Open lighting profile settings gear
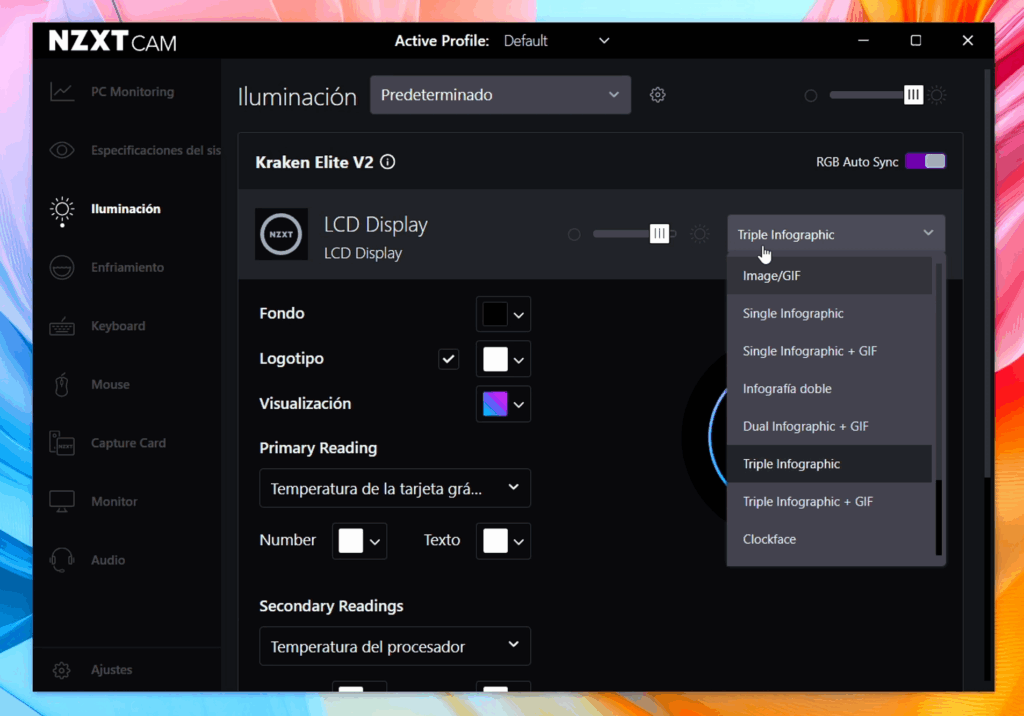 coord(658,95)
